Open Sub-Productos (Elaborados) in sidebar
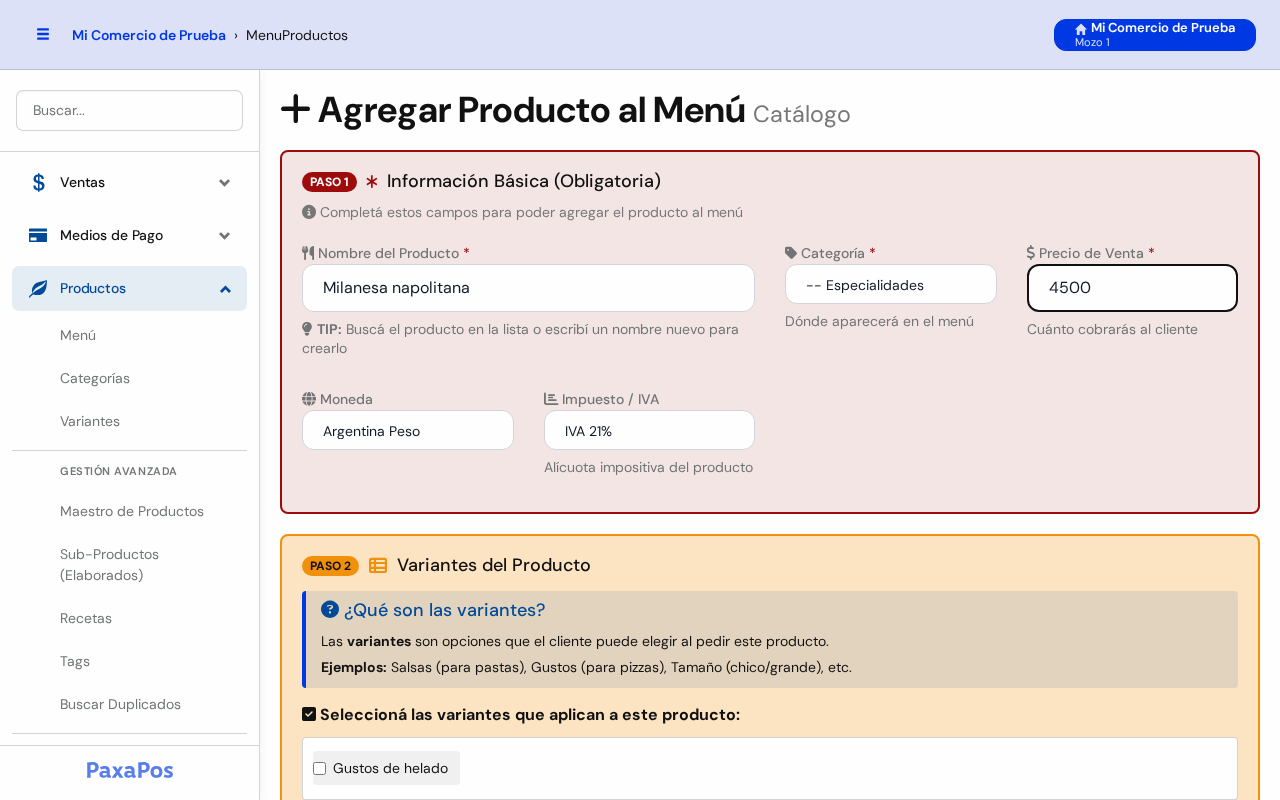1280x800 pixels. pyautogui.click(x=130, y=565)
